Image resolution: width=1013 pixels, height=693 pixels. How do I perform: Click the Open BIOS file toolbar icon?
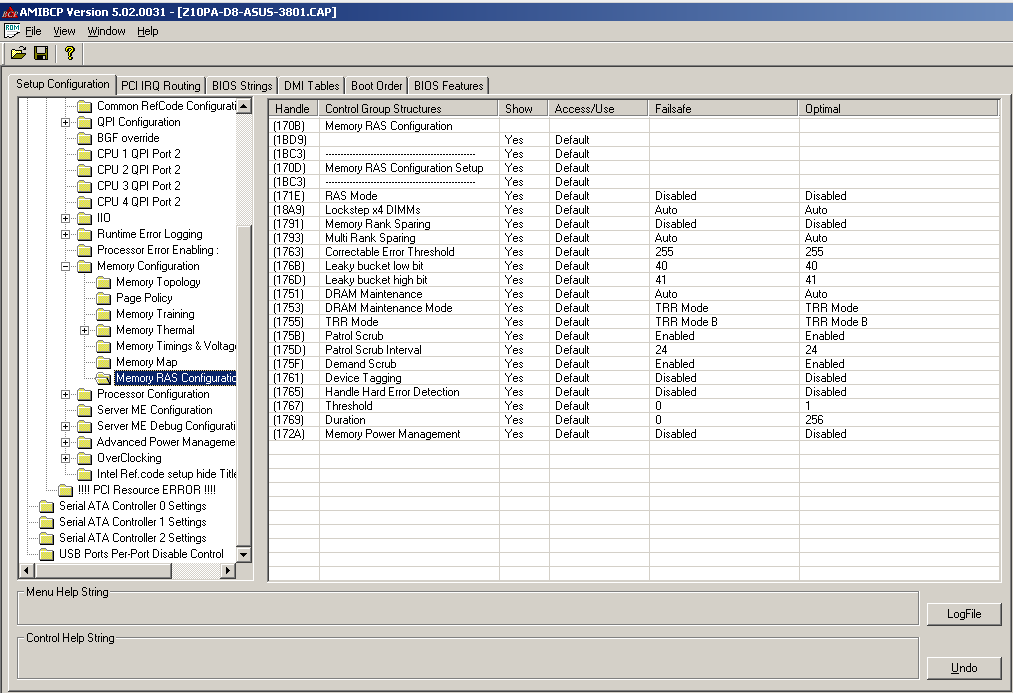(x=18, y=53)
